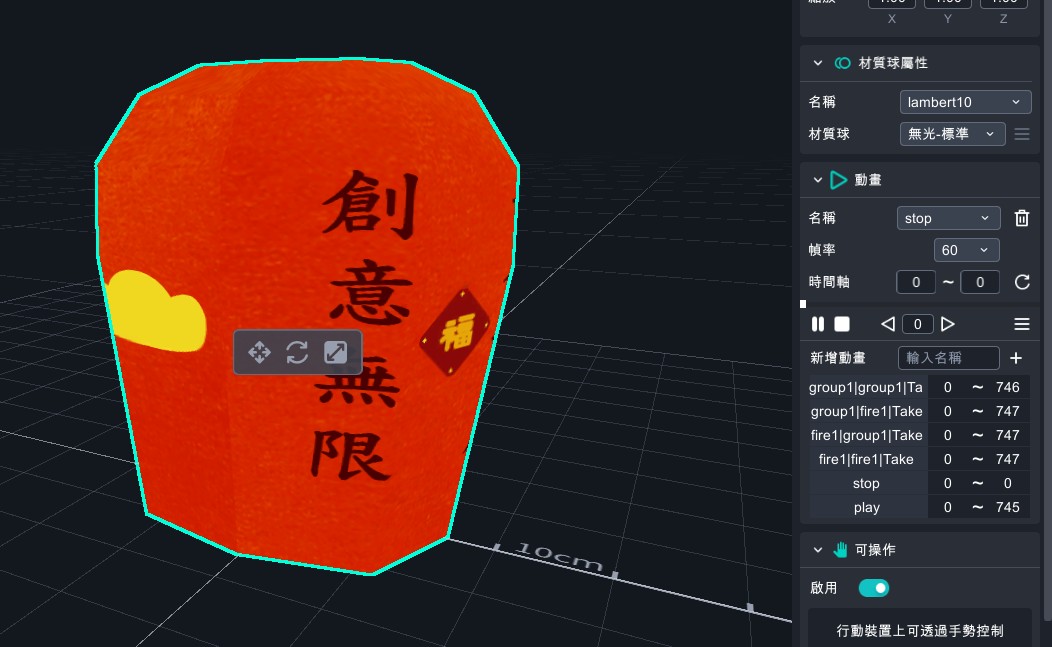Collapse the 材質球屬性 section
Screen dimensions: 1052x647
[818, 63]
